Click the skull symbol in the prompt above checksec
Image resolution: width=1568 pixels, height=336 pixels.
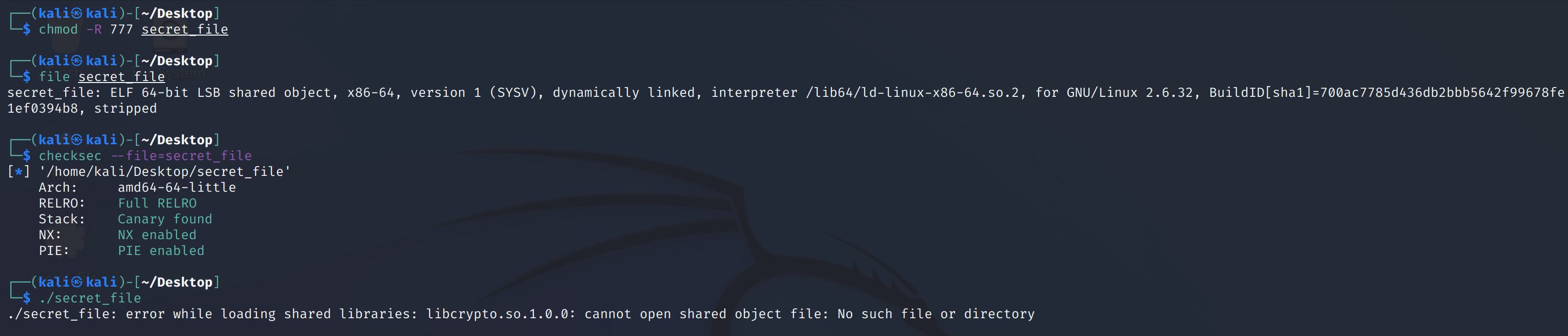coord(77,140)
